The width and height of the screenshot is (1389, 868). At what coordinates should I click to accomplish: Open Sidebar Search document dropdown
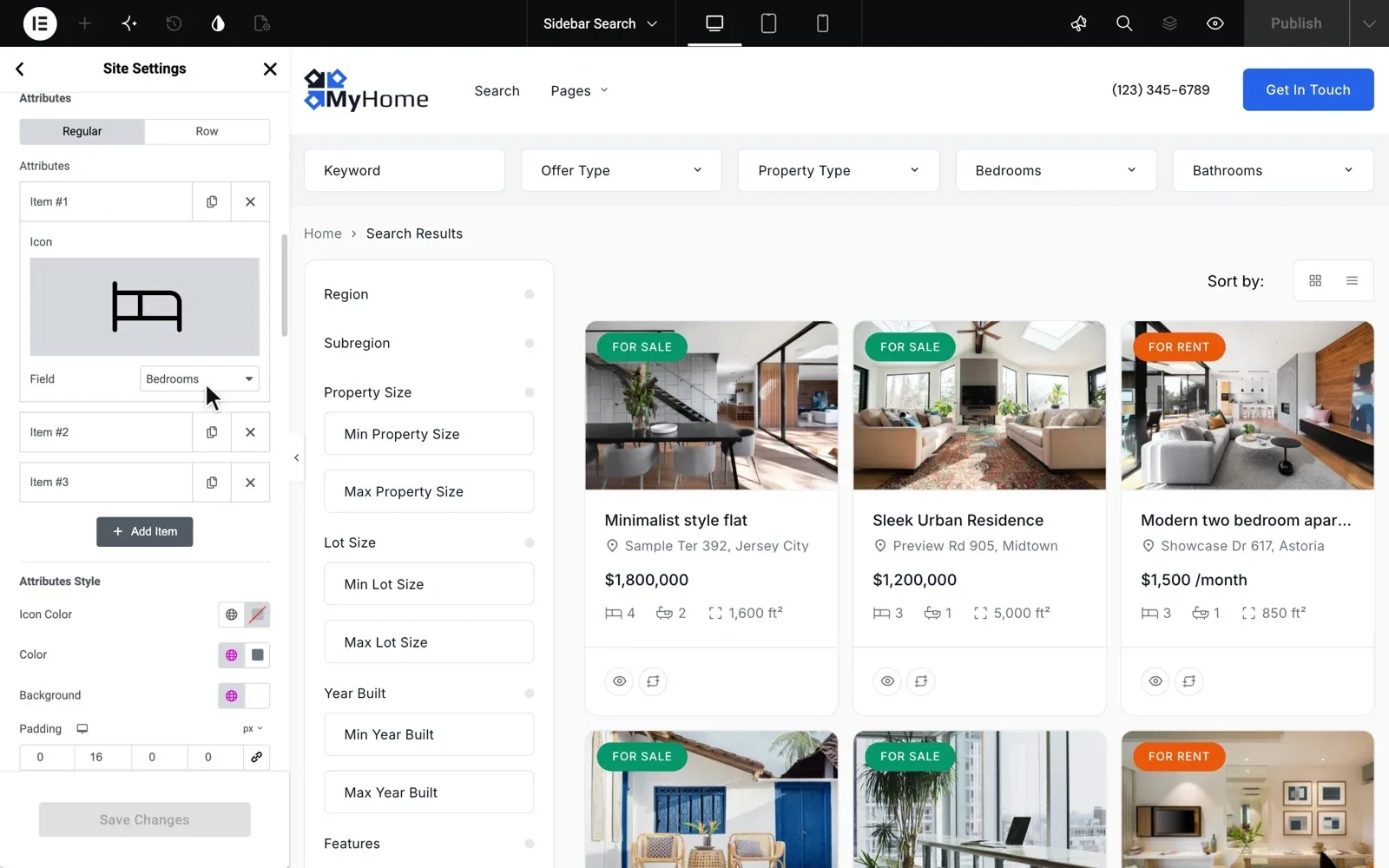[600, 23]
